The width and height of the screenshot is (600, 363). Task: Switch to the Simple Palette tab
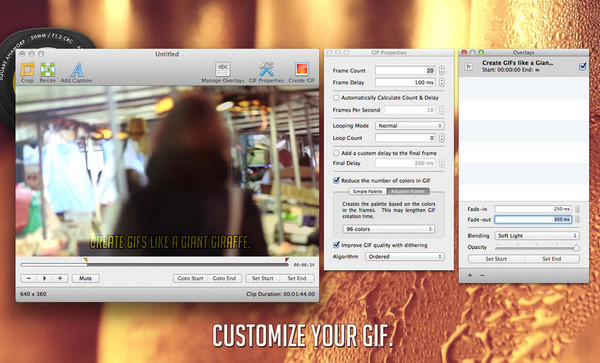[368, 191]
